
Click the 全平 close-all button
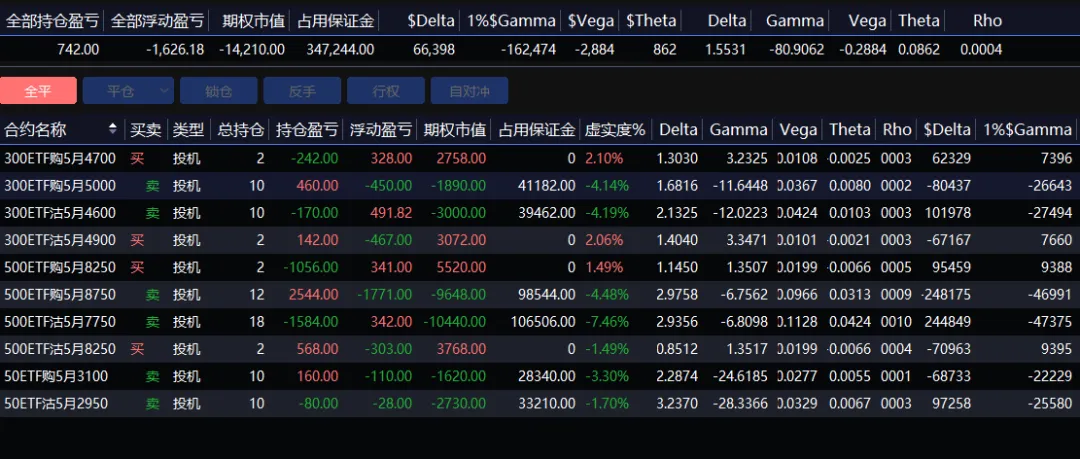pos(38,91)
